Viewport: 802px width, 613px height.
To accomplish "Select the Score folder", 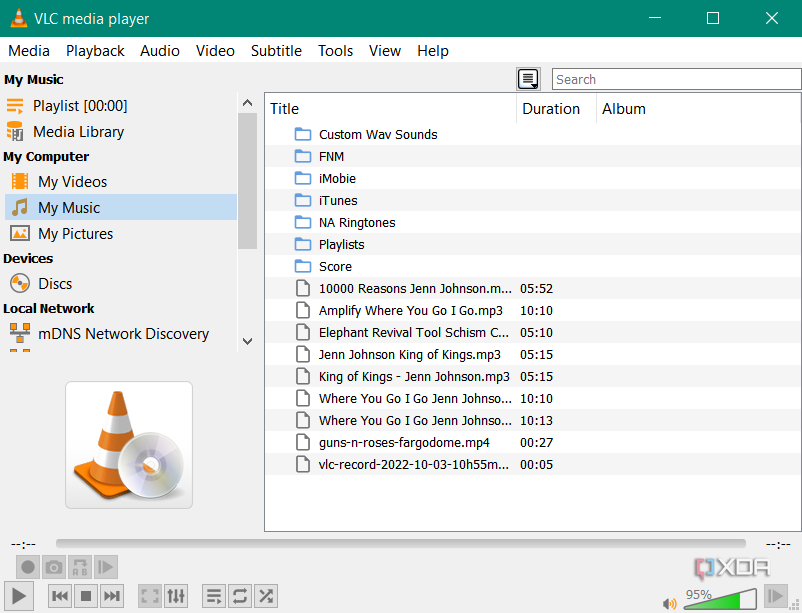I will (x=533, y=267).
